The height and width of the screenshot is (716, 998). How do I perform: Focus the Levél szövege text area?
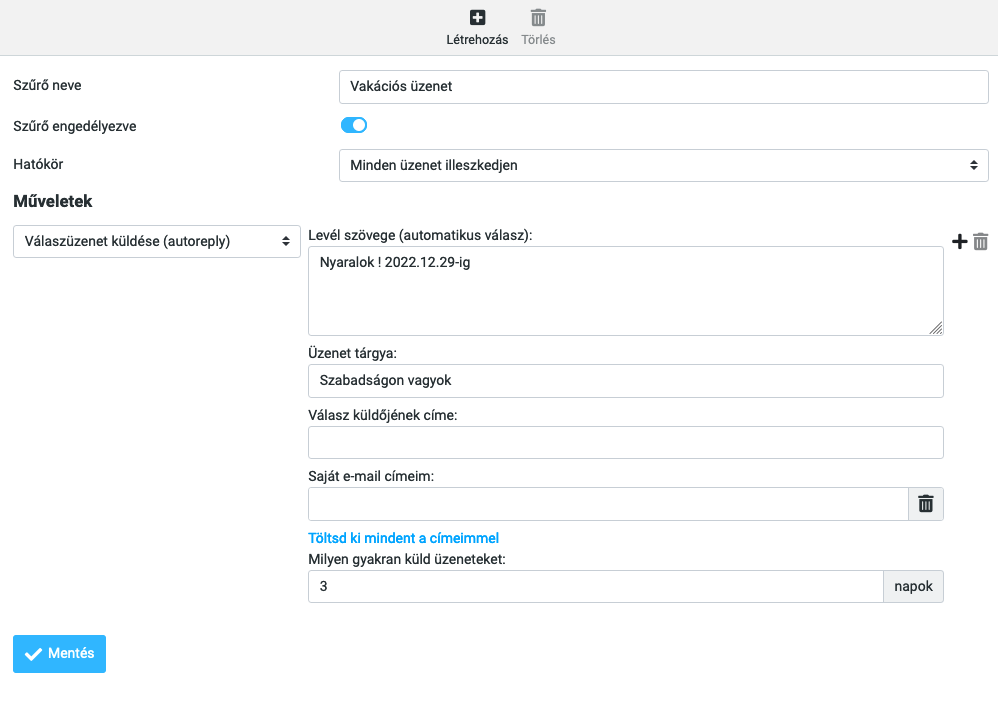click(626, 291)
